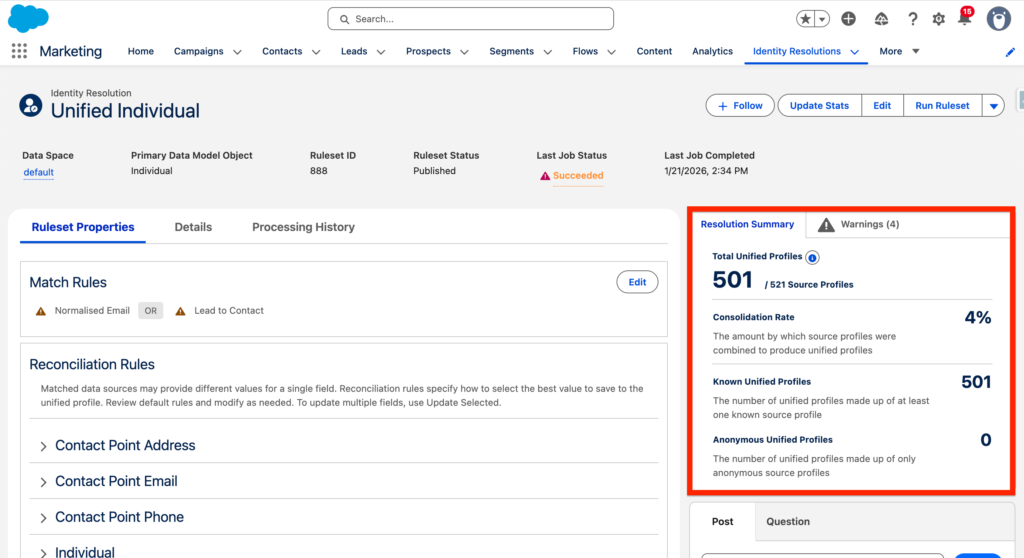Open dropdown arrow next to Run Ruleset
The height and width of the screenshot is (558, 1024).
tap(992, 106)
